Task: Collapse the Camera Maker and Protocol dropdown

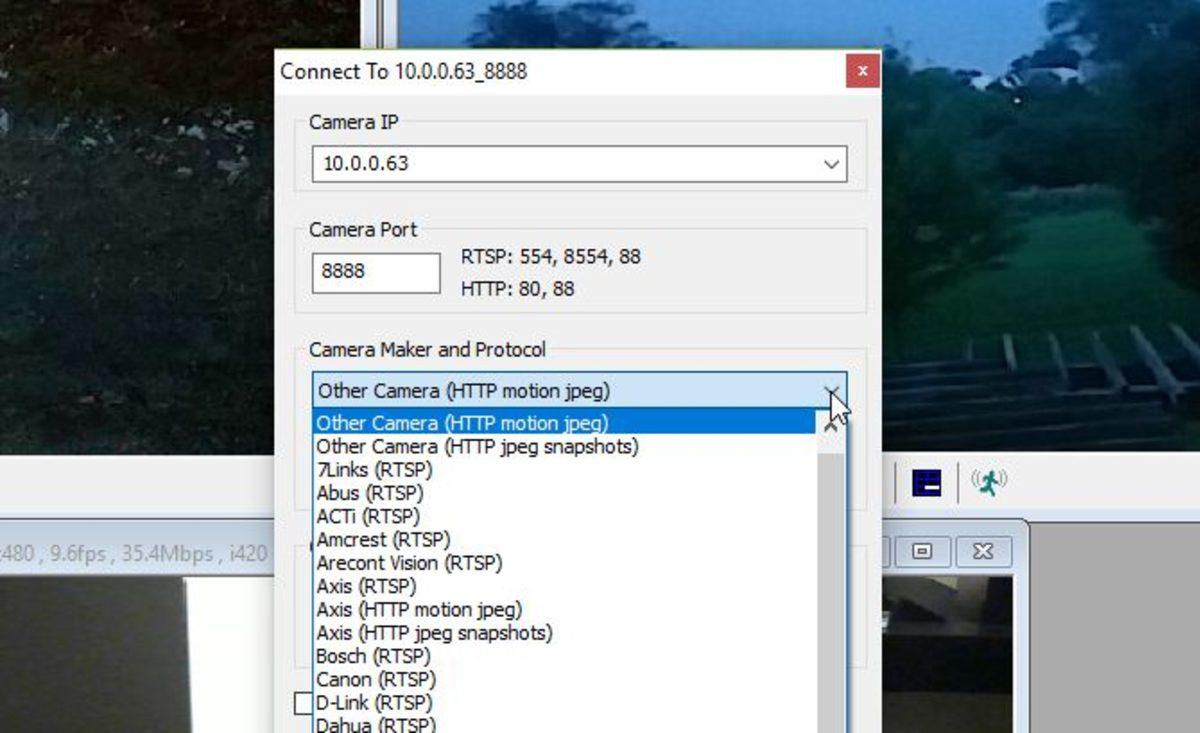Action: point(831,390)
